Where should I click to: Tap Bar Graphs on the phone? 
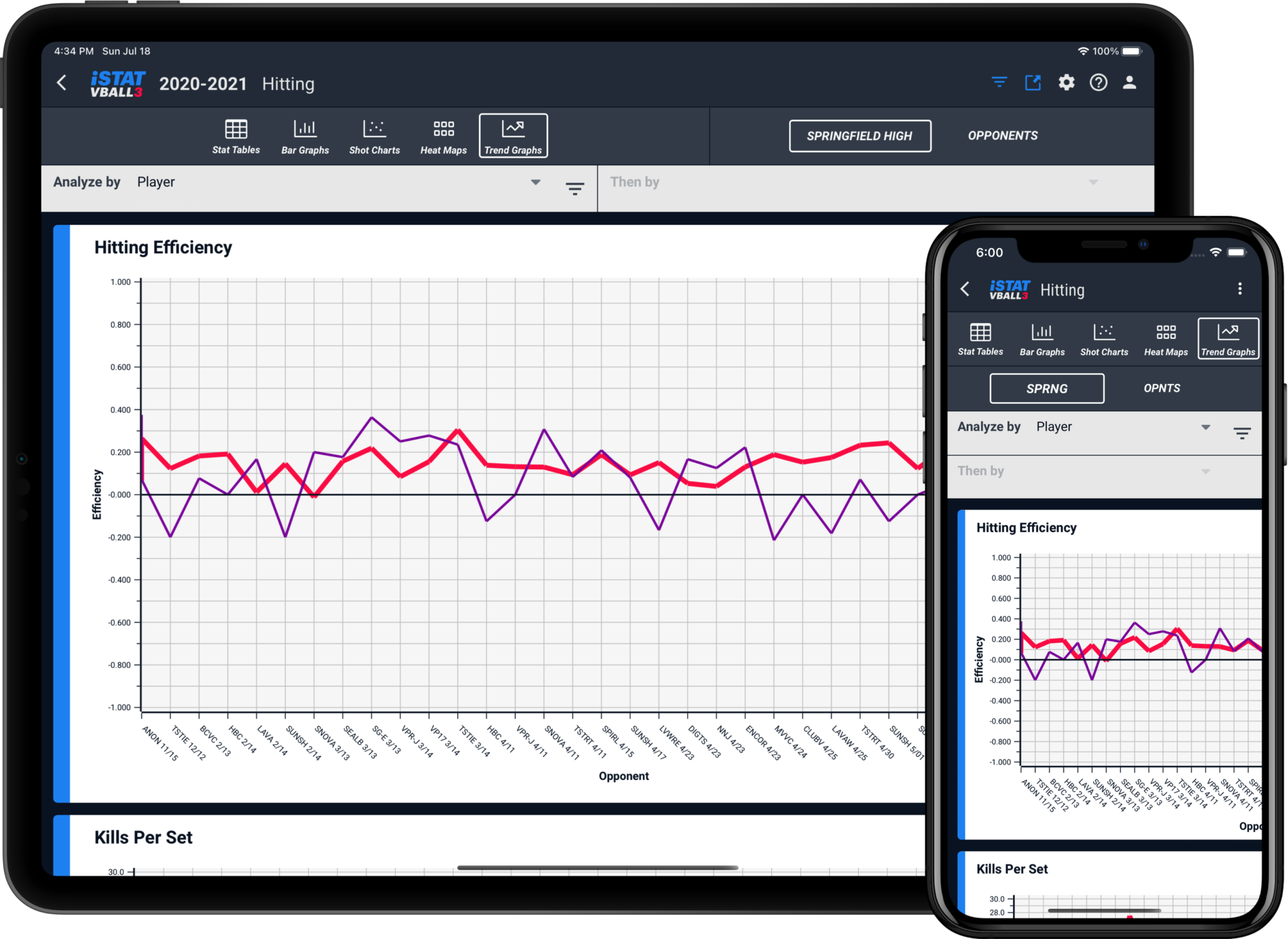1042,340
